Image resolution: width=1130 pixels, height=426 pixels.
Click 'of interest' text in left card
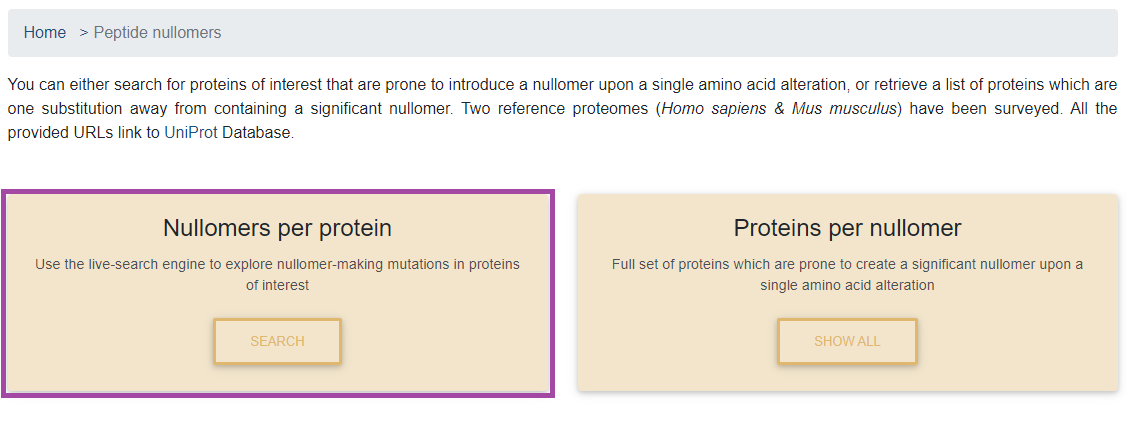pos(277,285)
